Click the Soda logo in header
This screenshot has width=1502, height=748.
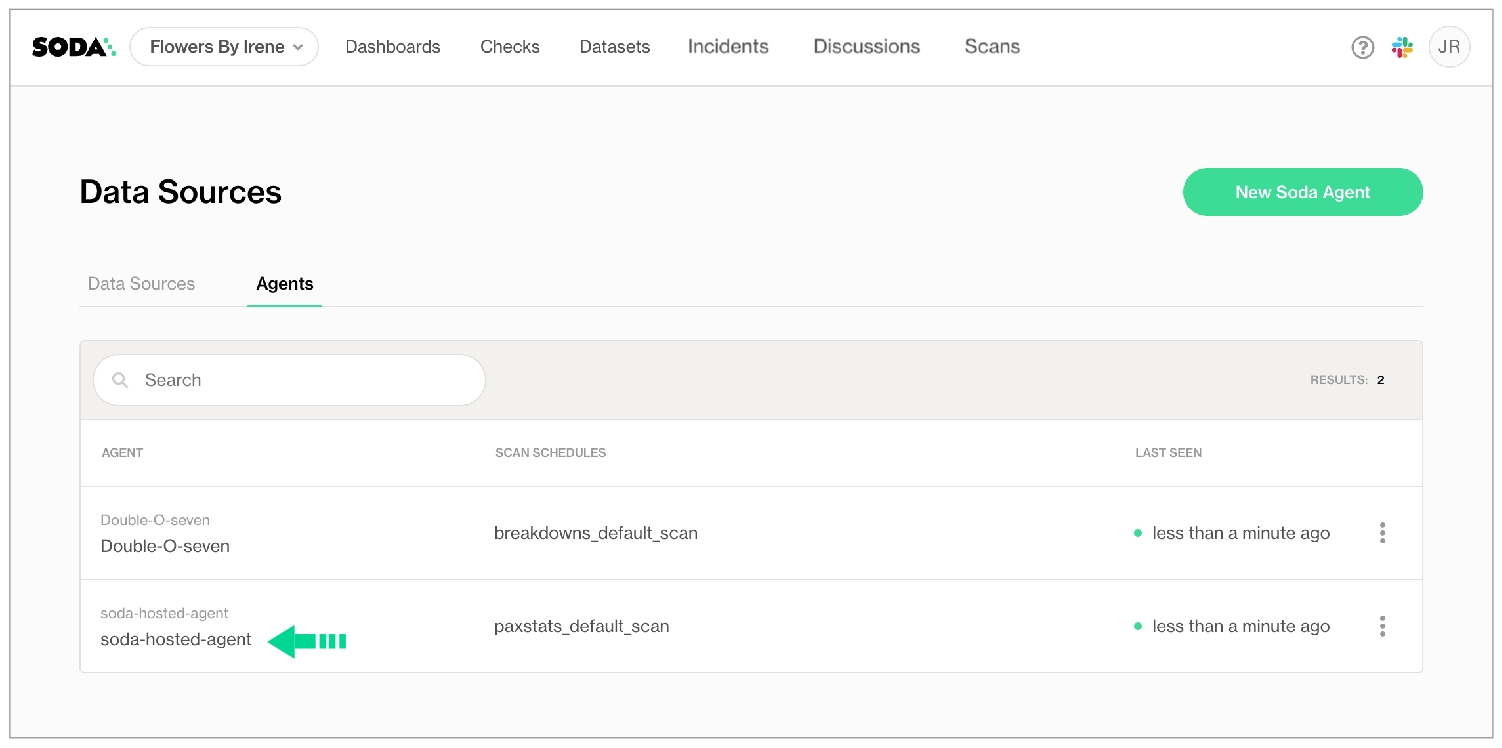point(73,47)
